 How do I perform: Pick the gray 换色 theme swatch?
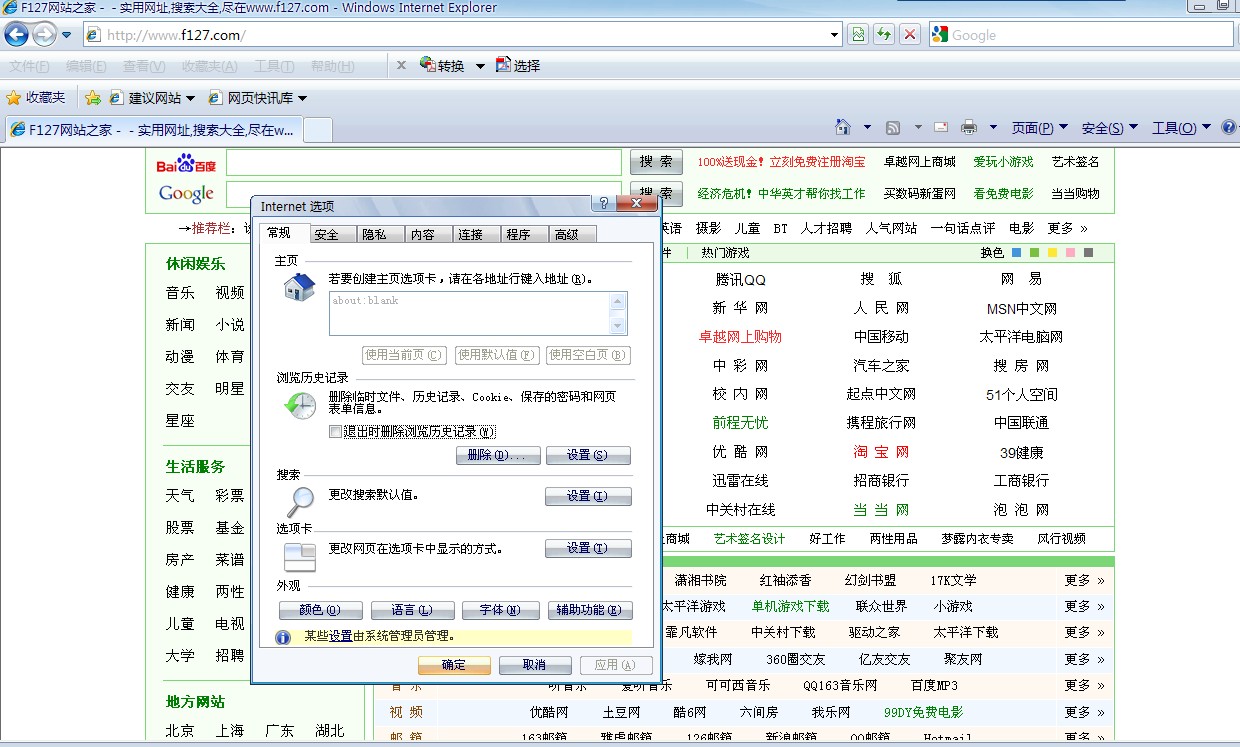click(1089, 253)
